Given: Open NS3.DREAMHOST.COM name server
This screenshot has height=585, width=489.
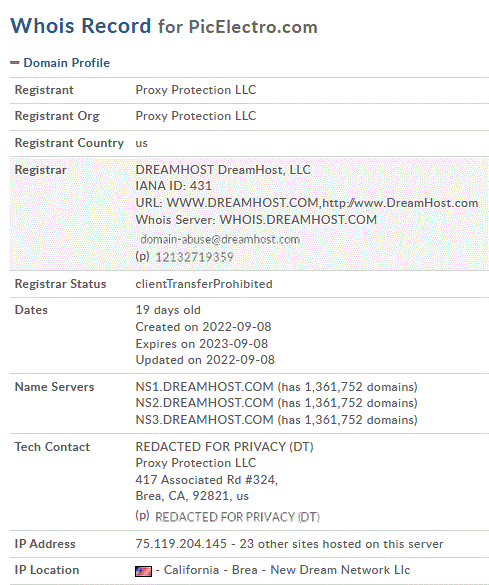Looking at the screenshot, I should coord(204,420).
